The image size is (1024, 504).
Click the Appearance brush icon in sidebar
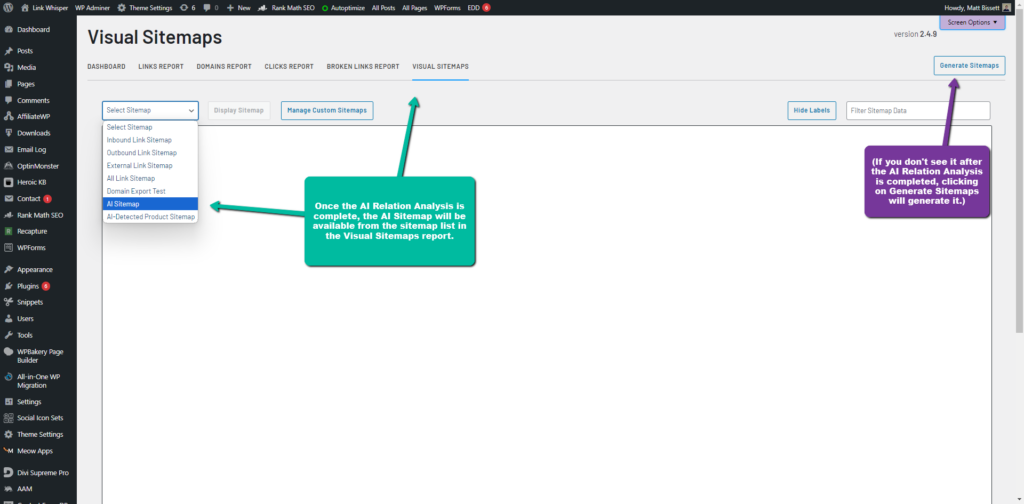[8, 269]
